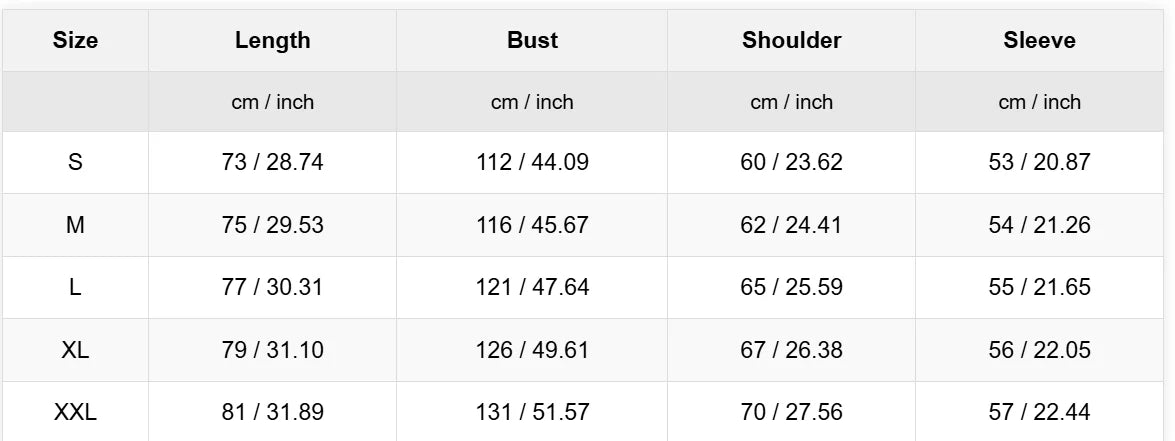
Task: Click the Shoulder column header
Action: 791,41
